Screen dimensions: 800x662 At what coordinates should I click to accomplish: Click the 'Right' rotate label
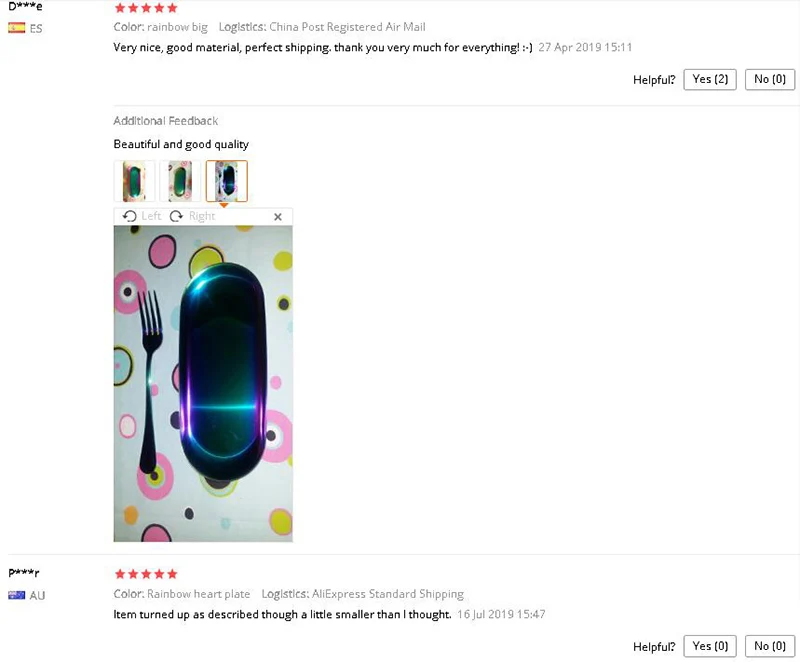coord(202,216)
